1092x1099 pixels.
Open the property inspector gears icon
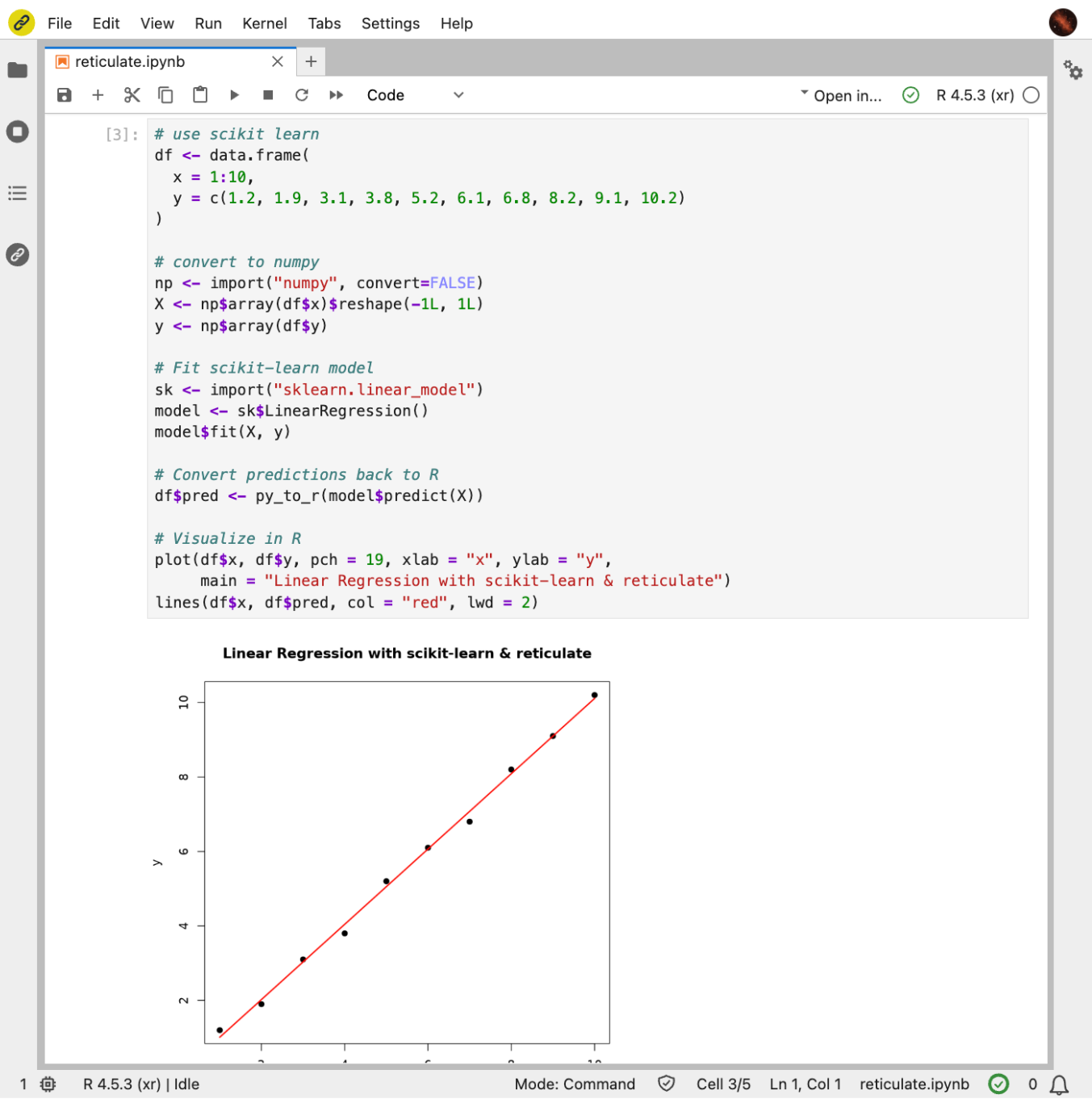pyautogui.click(x=1073, y=70)
